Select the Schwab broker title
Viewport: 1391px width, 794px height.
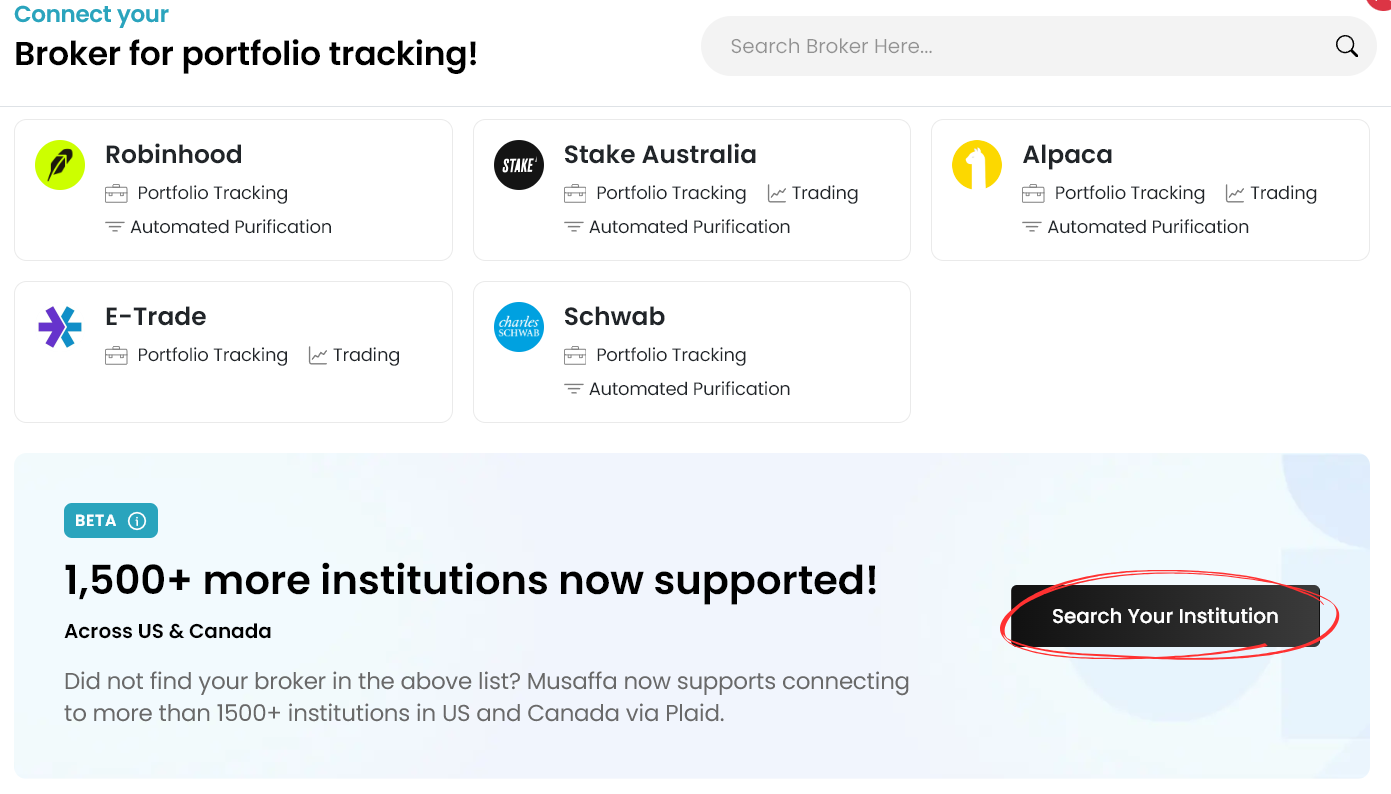click(x=614, y=316)
